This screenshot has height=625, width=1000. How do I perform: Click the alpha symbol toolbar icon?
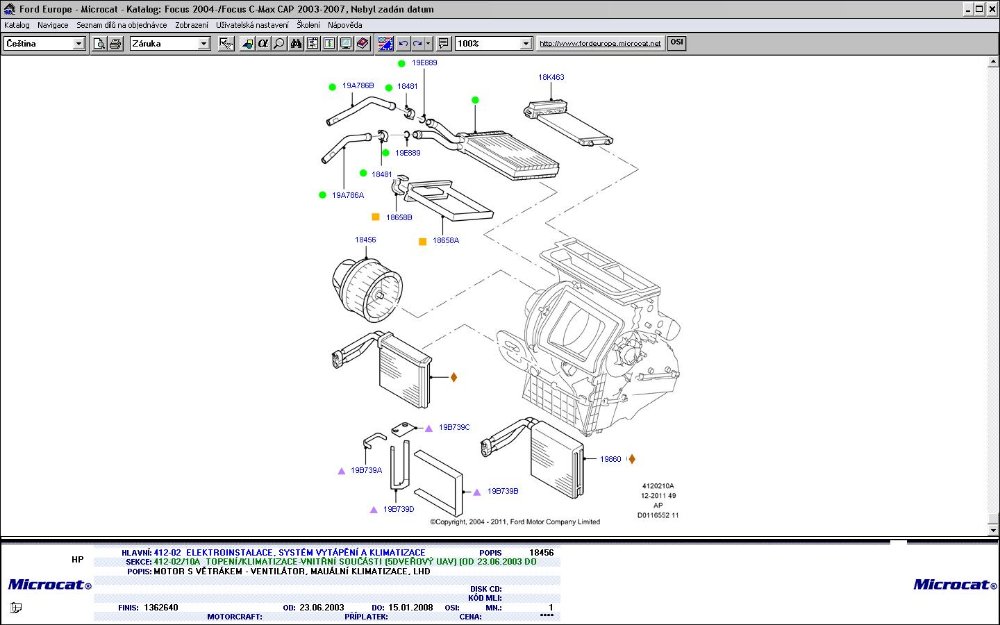point(263,44)
